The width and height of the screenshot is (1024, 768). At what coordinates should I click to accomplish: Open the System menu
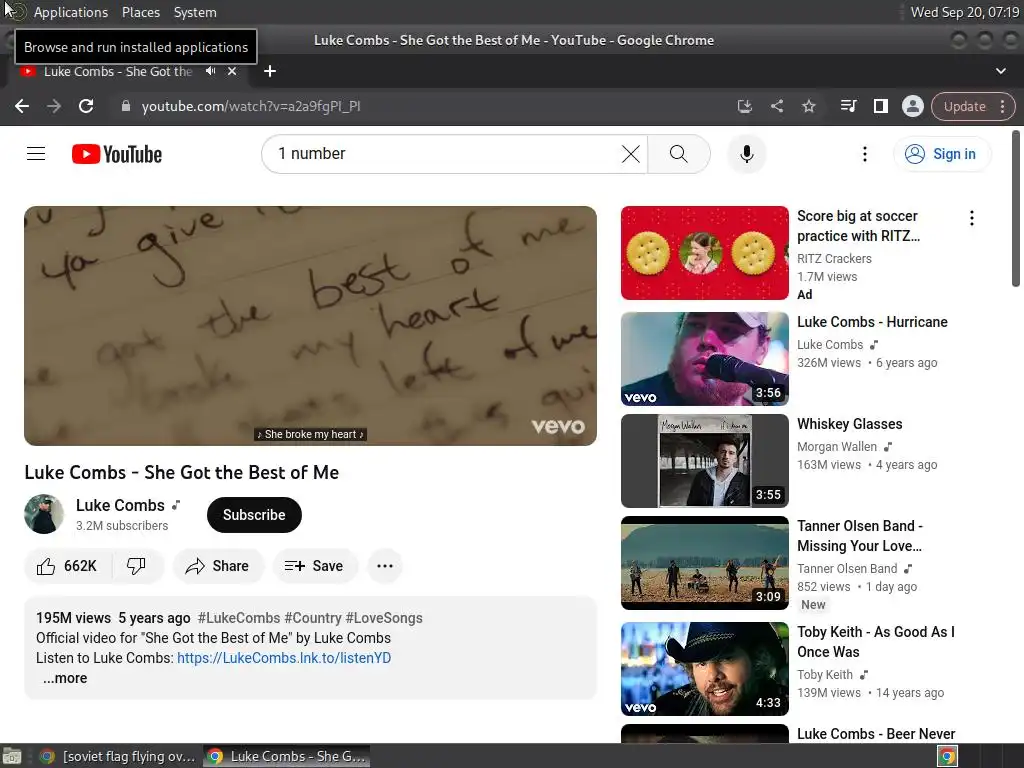[x=195, y=12]
